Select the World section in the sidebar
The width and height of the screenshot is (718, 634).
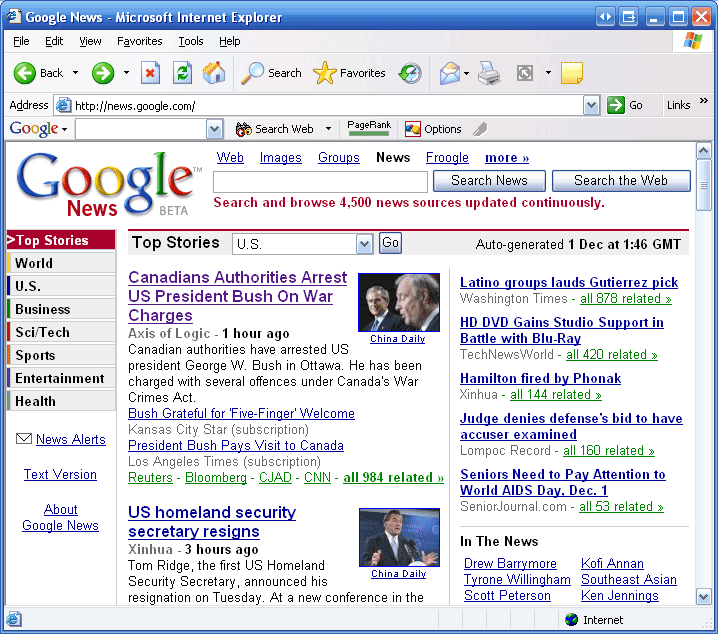pyautogui.click(x=61, y=263)
